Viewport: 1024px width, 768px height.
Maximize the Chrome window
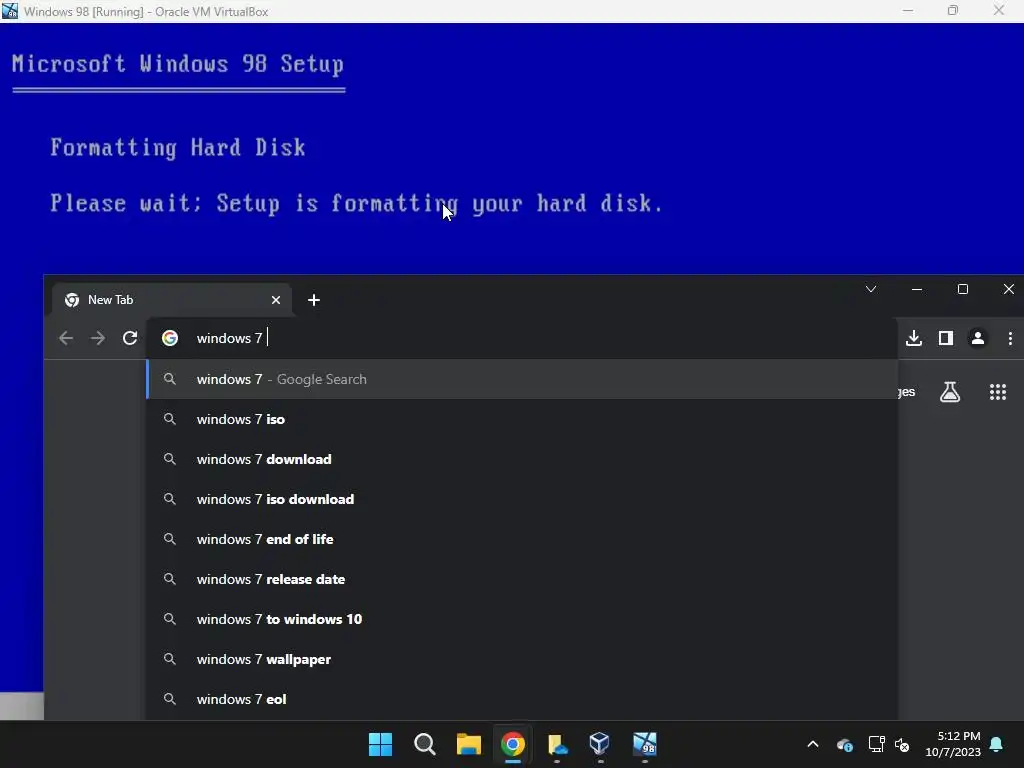click(963, 289)
